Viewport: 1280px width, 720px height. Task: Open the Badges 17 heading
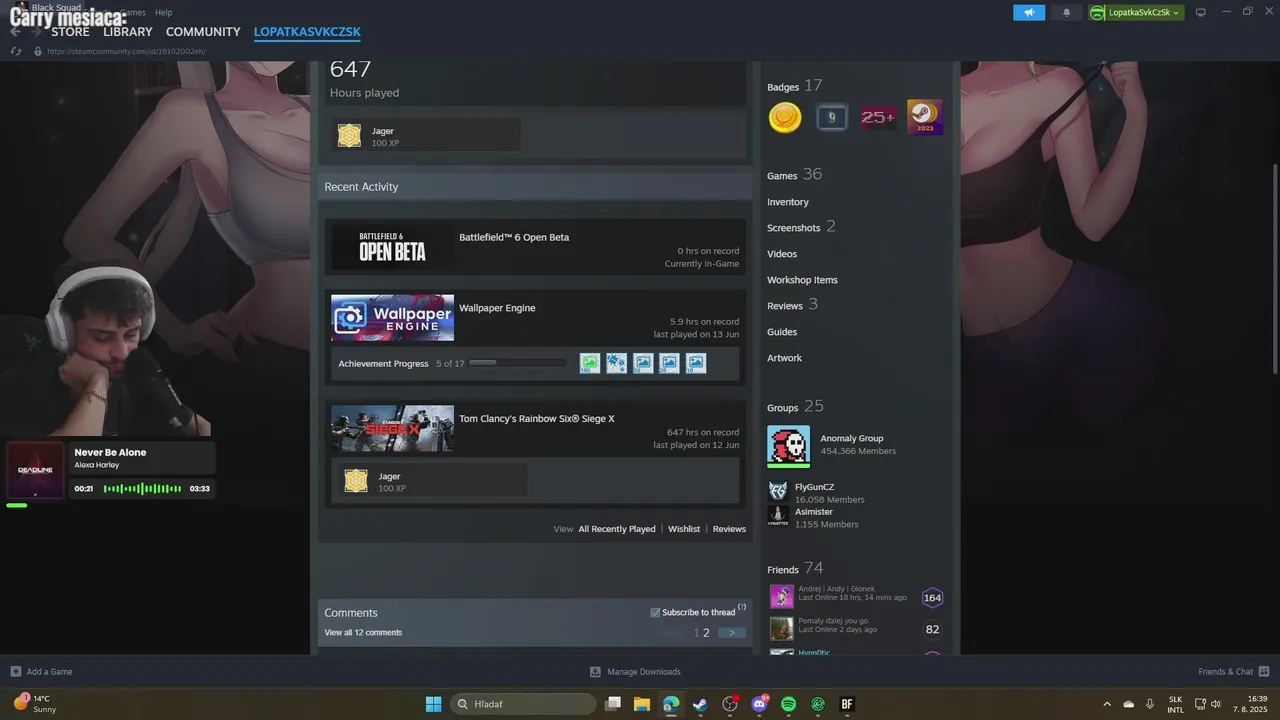[x=794, y=86]
